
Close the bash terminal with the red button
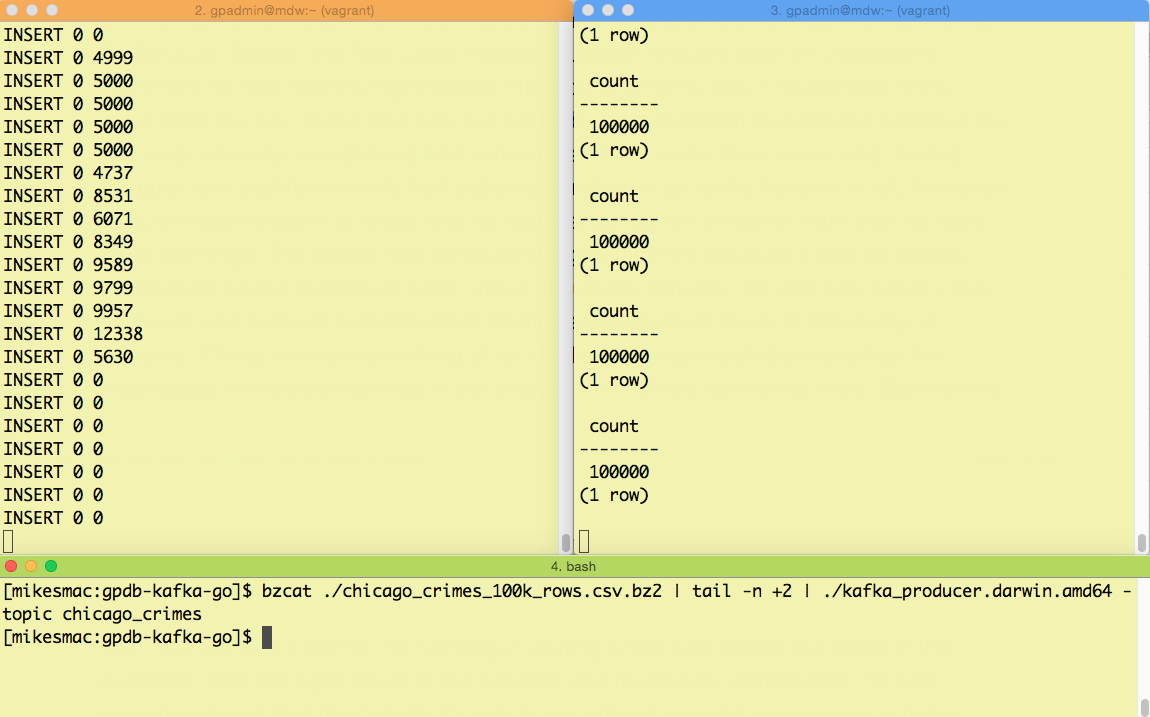coord(11,566)
